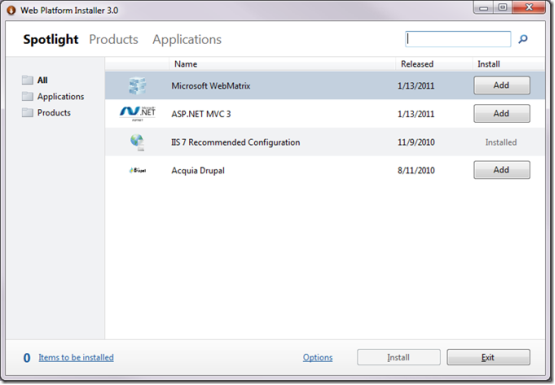This screenshot has height=385, width=555.
Task: Click the Acquia Drupal logo icon
Action: (x=138, y=171)
